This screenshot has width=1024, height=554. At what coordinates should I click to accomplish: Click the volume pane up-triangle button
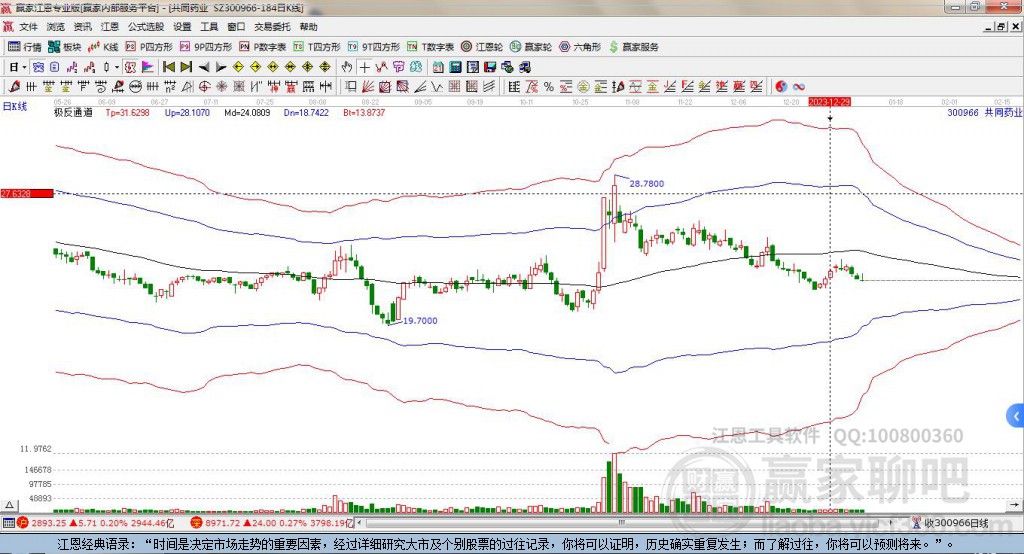pyautogui.click(x=9, y=505)
